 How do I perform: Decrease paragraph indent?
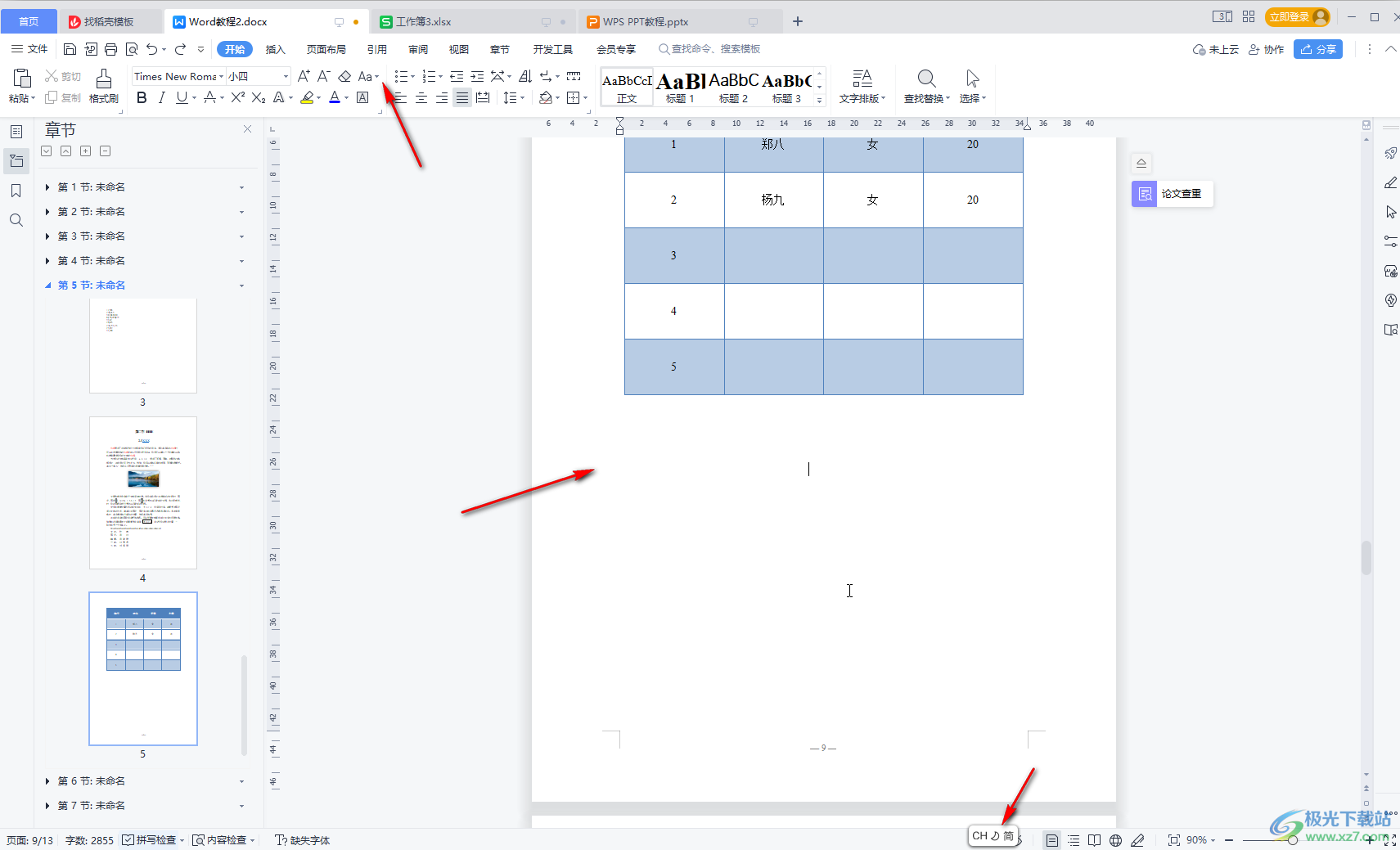(x=457, y=76)
